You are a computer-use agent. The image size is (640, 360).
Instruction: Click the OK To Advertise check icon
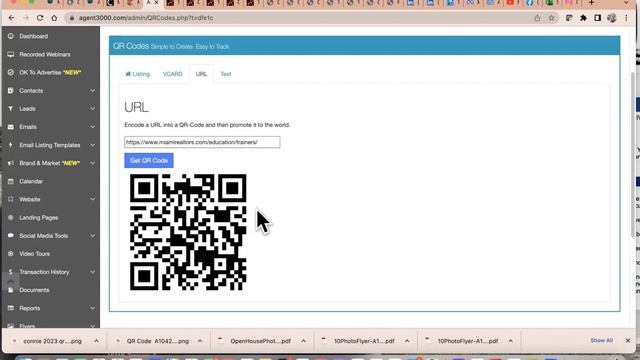point(11,72)
